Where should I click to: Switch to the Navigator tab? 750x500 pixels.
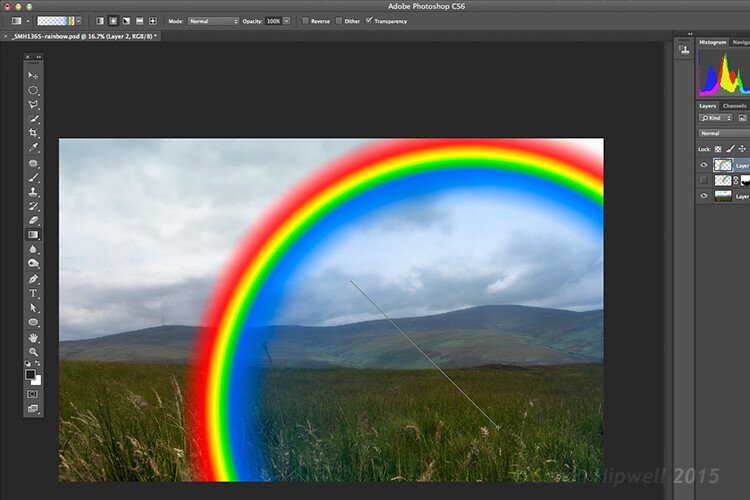point(740,42)
